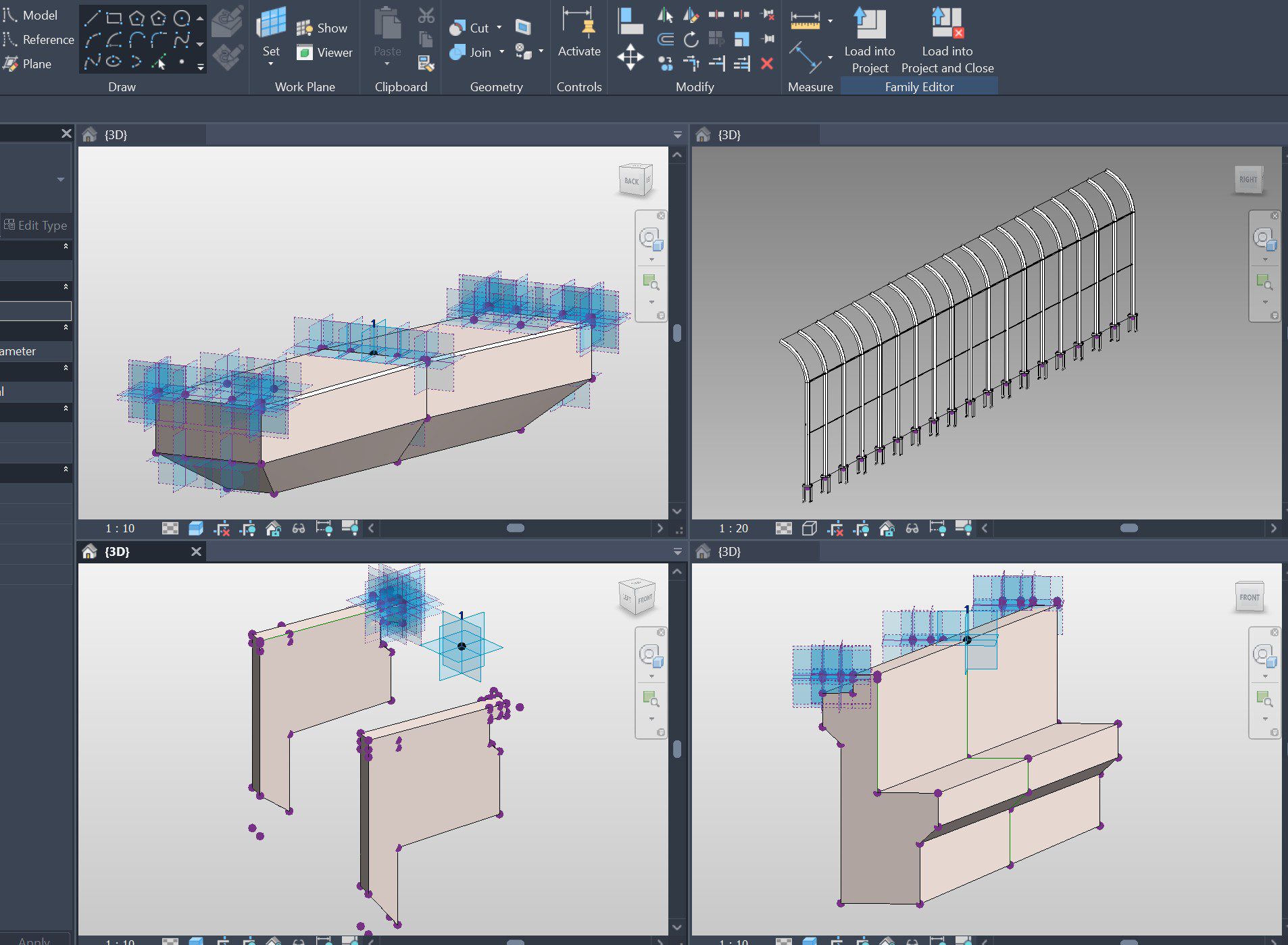
Task: Click the Pin tool
Action: [768, 39]
